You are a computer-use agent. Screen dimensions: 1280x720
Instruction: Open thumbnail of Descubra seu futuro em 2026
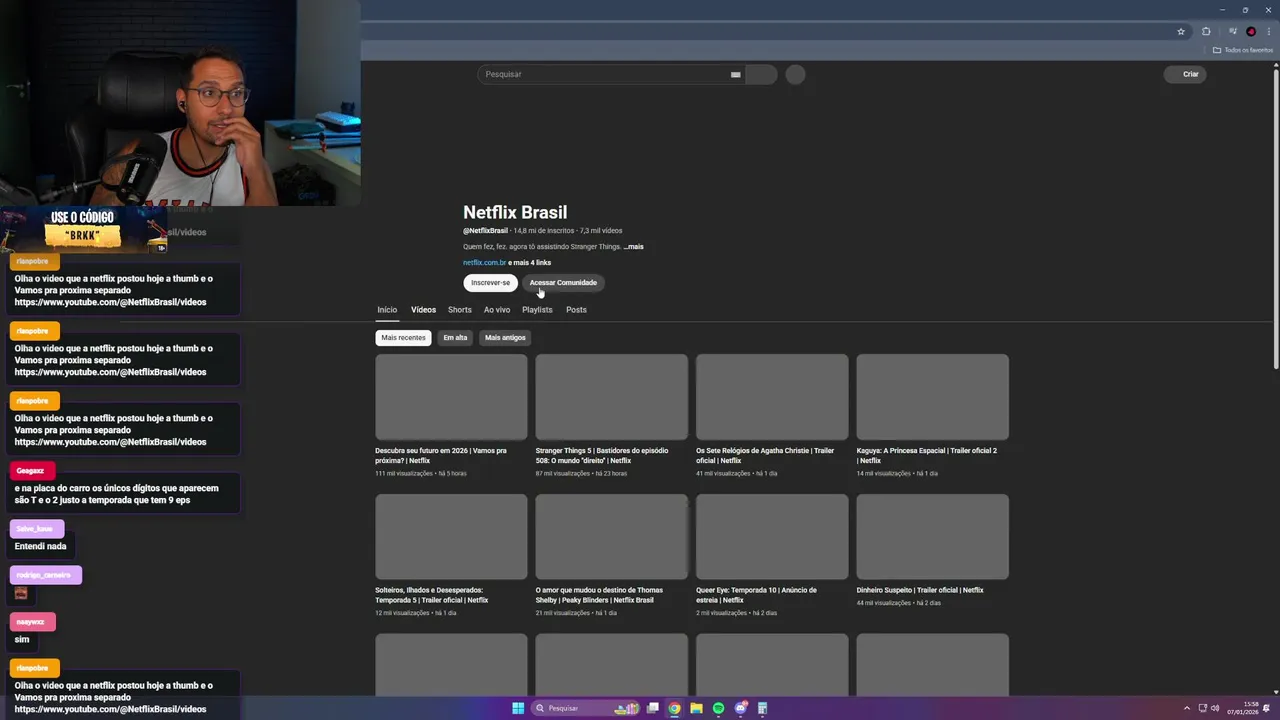click(x=451, y=397)
